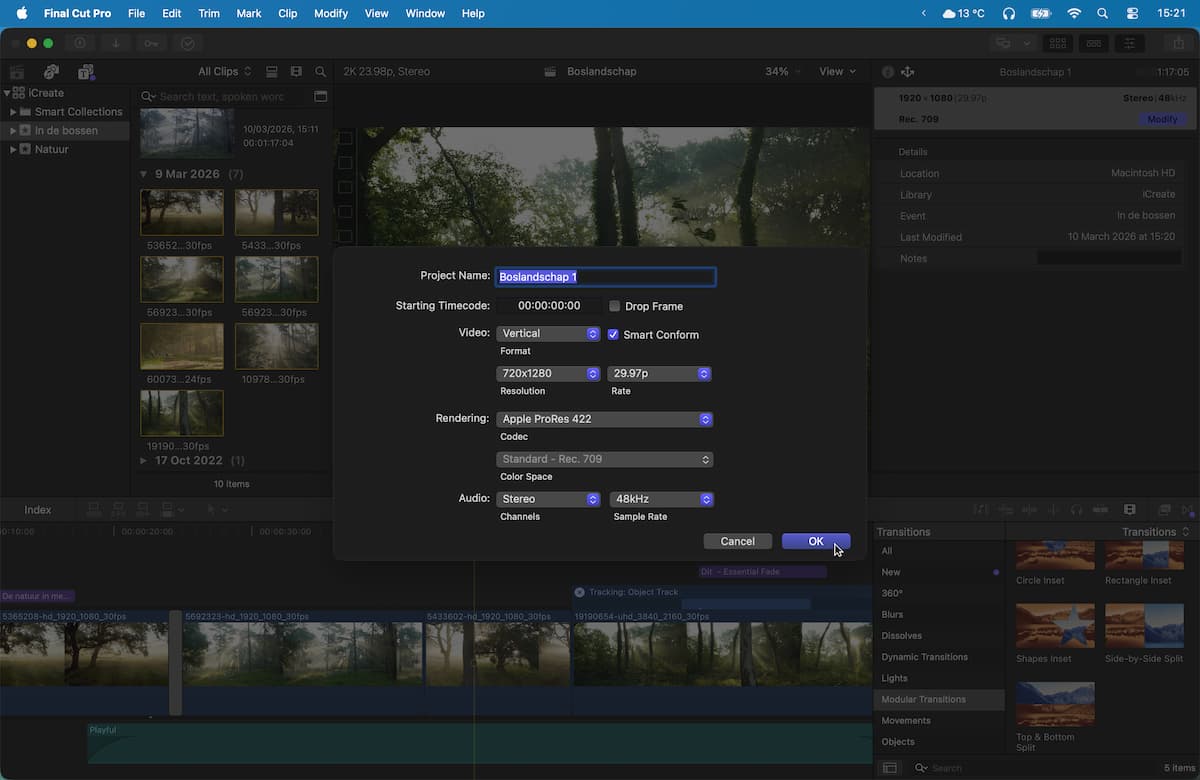The width and height of the screenshot is (1200, 780).
Task: Toggle the Timeline view button in toolbar
Action: coord(1094,43)
